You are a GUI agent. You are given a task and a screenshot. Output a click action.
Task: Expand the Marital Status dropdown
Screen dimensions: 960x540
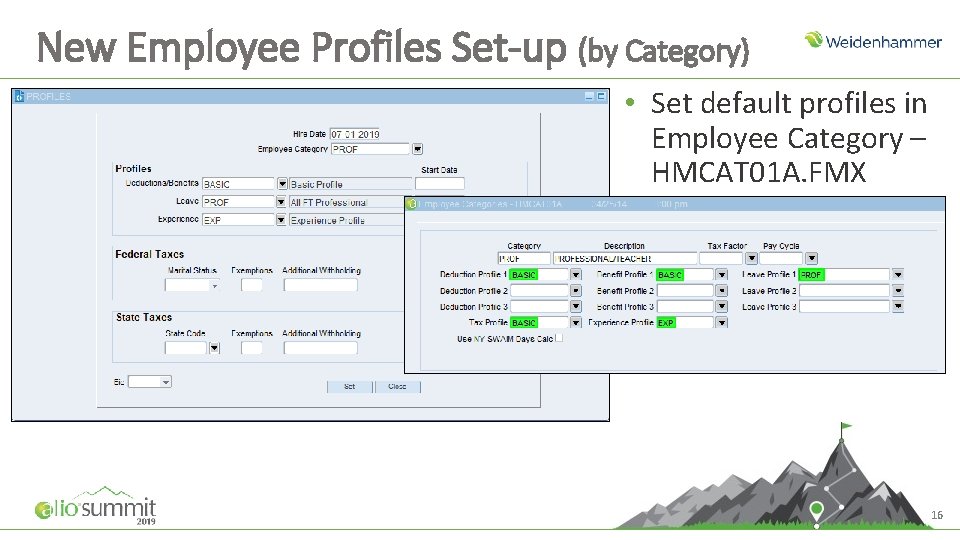click(x=214, y=286)
